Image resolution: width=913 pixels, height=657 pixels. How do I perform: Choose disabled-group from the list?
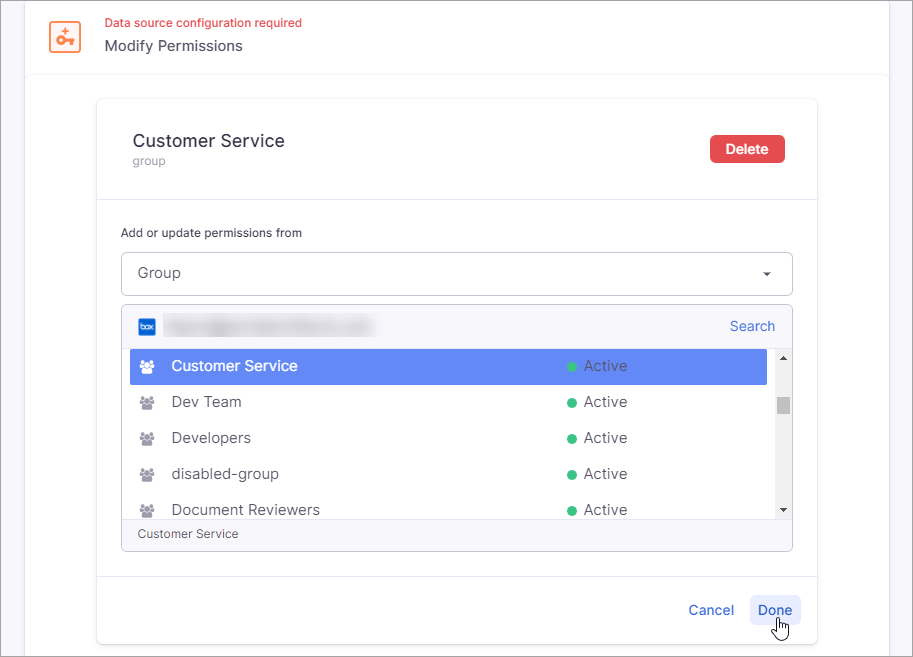click(x=225, y=474)
